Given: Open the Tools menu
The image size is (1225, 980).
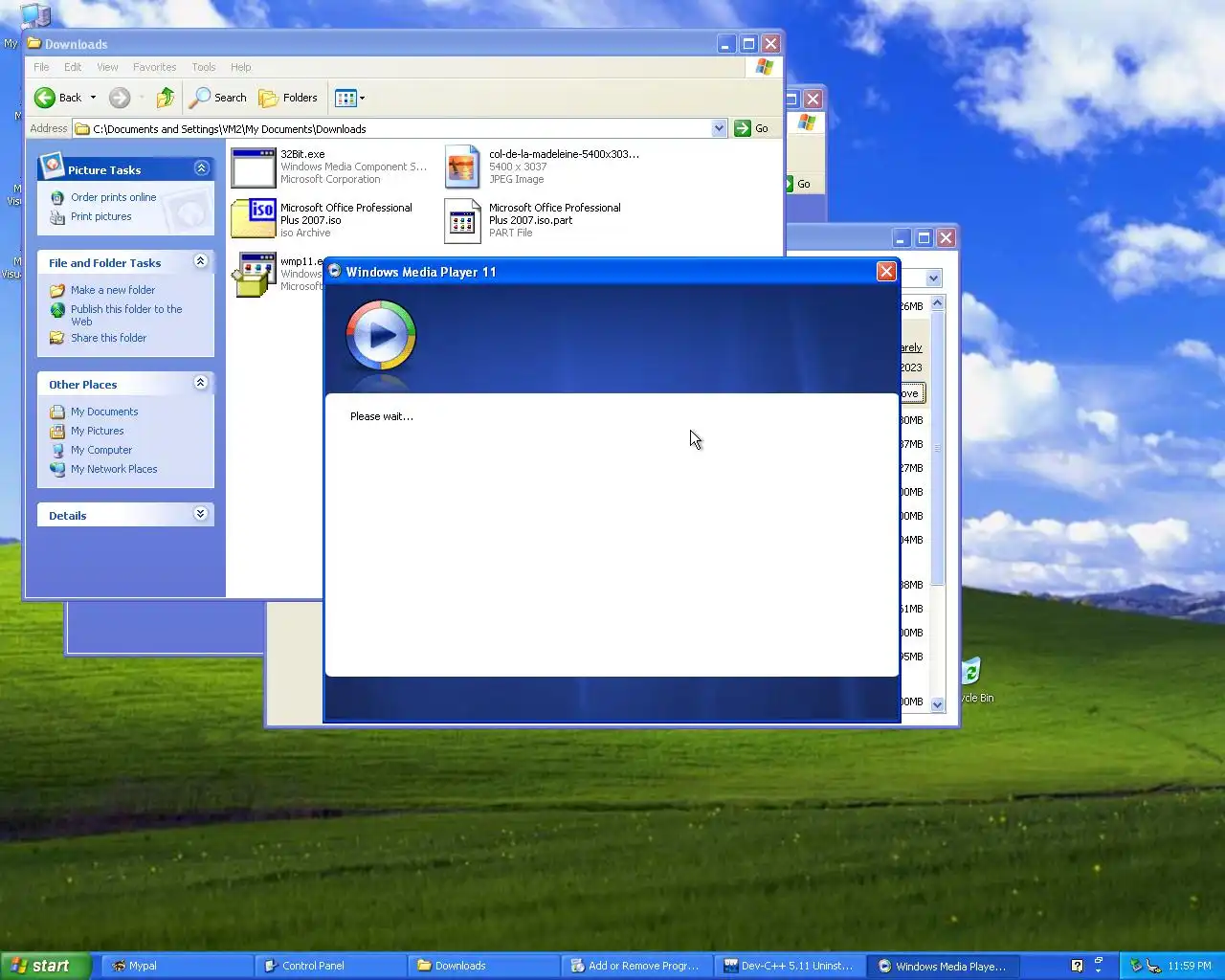Looking at the screenshot, I should pos(203,67).
